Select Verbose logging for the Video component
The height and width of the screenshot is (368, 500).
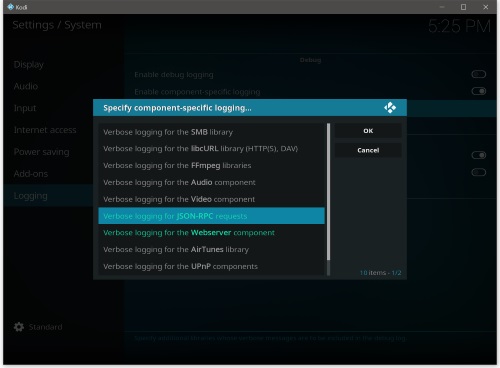click(x=211, y=199)
